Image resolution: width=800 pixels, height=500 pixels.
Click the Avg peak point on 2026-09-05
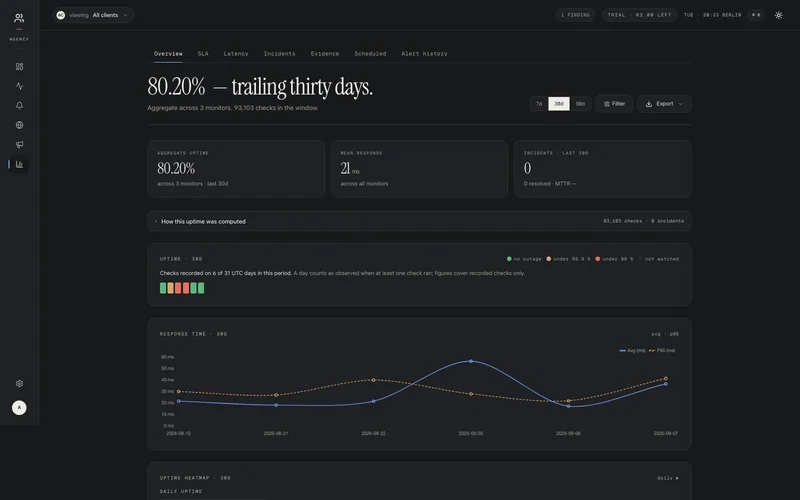471,361
